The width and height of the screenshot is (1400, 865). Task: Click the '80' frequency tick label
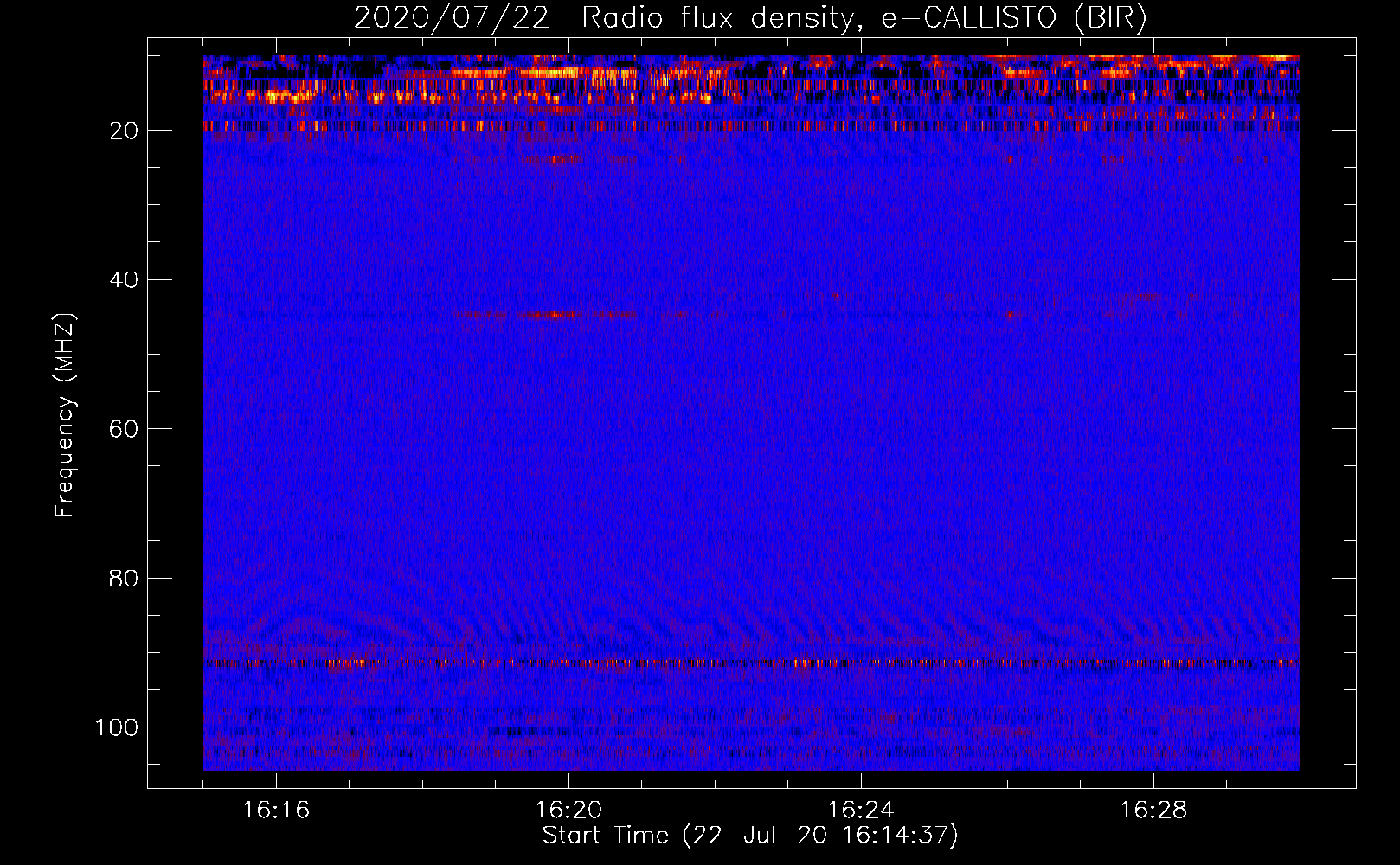(x=124, y=578)
